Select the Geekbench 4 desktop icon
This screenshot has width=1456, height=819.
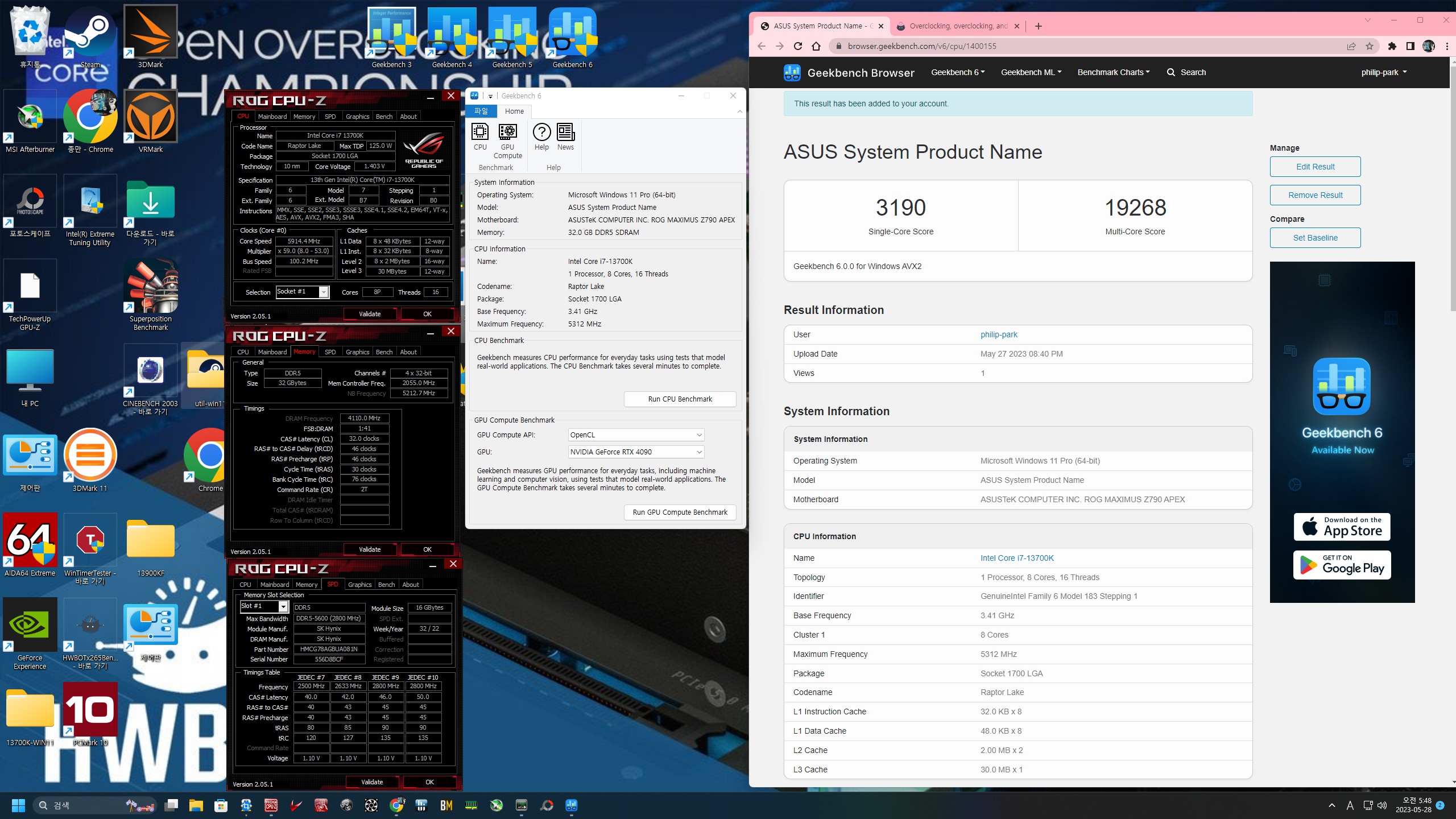click(452, 38)
